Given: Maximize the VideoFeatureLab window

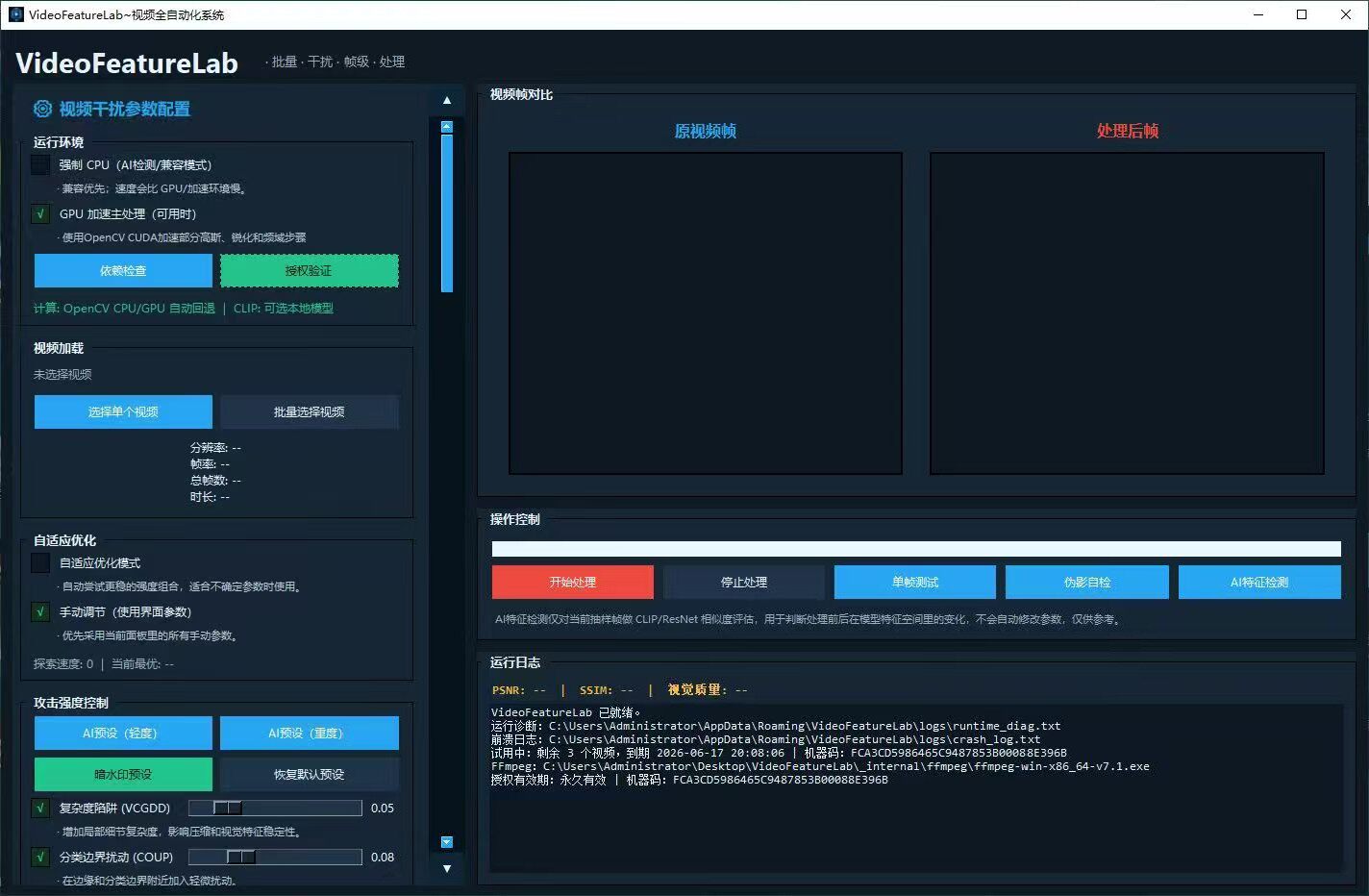Looking at the screenshot, I should pyautogui.click(x=1302, y=14).
